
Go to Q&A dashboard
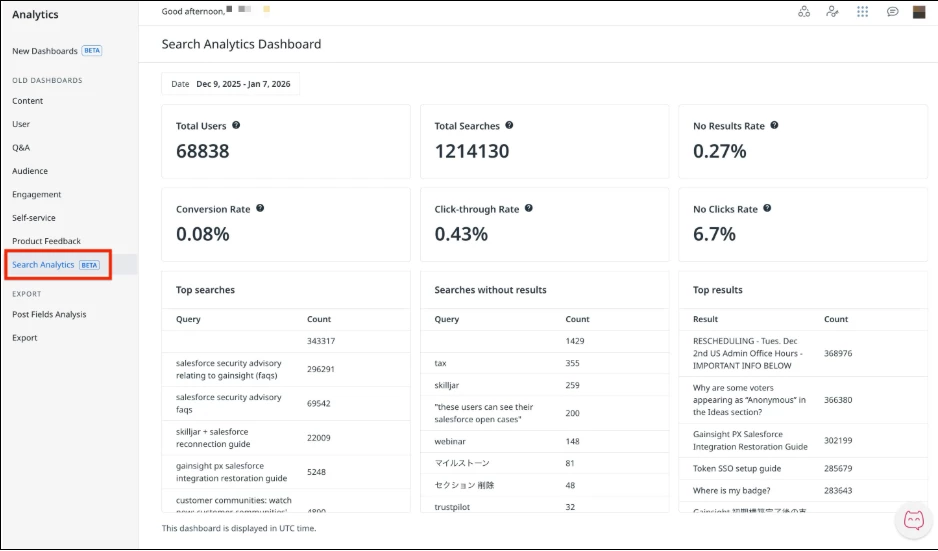[x=21, y=148]
